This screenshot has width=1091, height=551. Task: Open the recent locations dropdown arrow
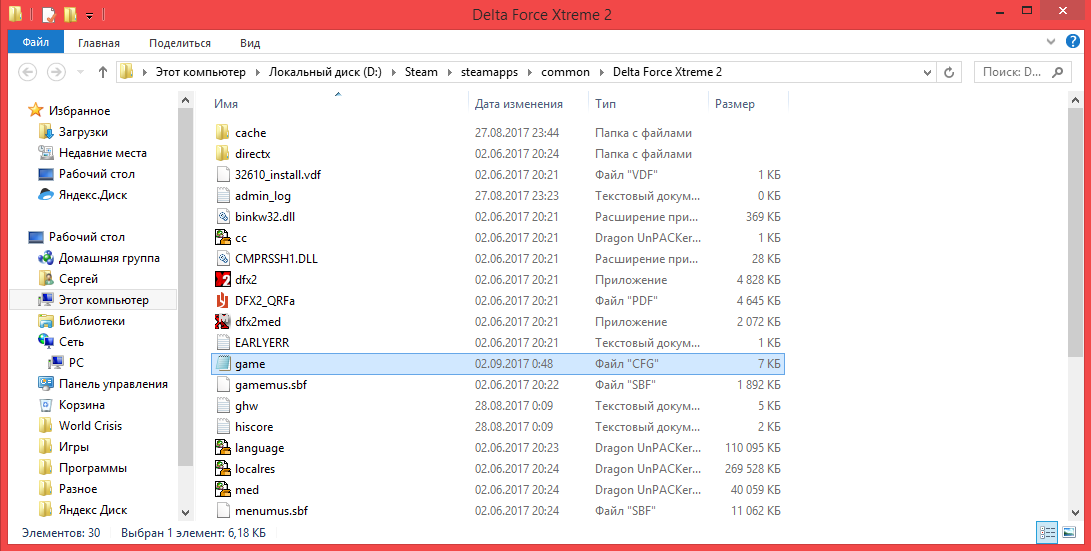tap(81, 72)
